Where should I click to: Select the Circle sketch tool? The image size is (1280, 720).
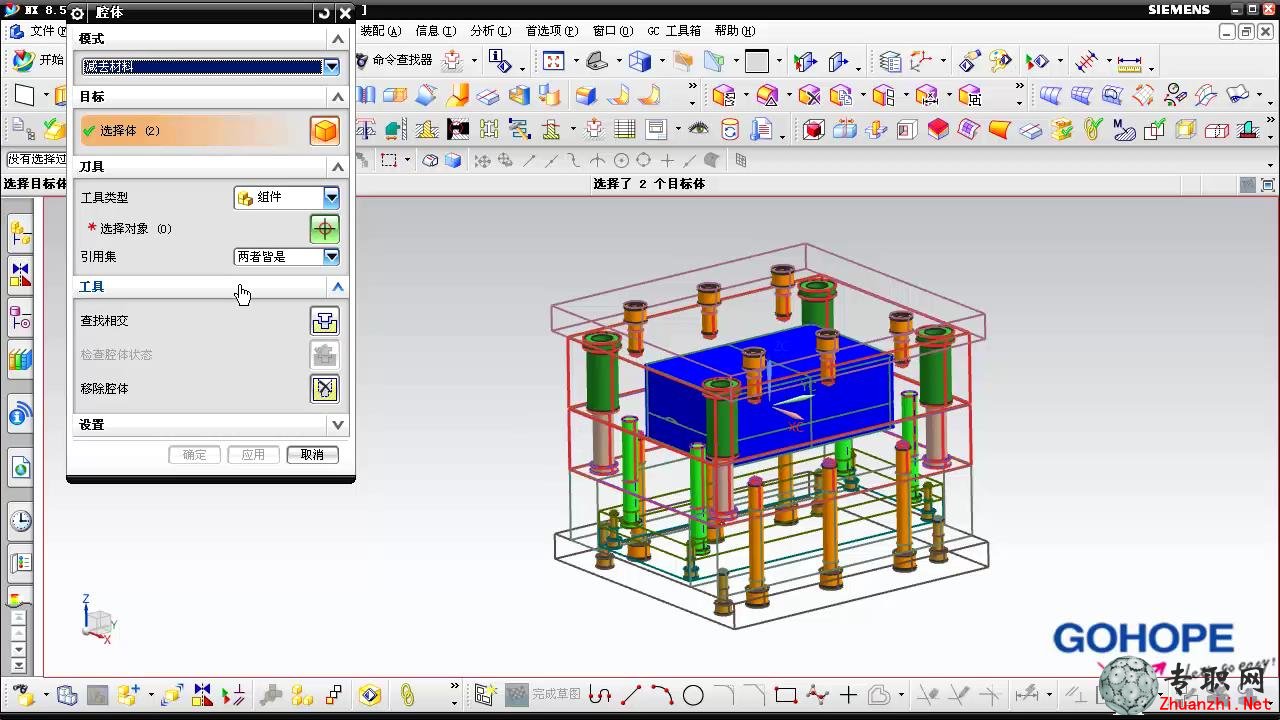693,695
